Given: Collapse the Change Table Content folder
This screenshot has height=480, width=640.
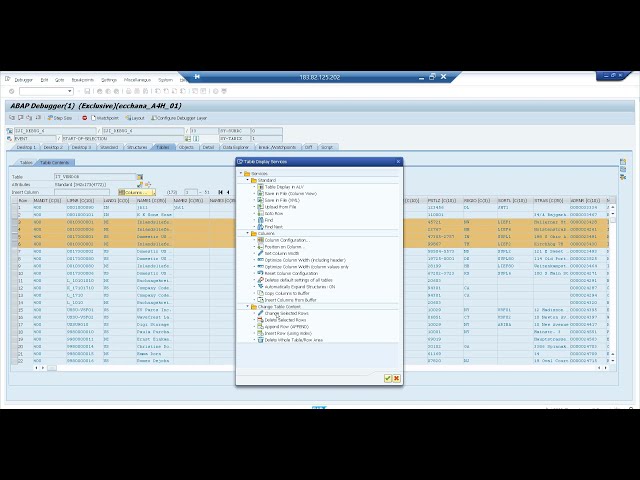Looking at the screenshot, I should coord(247,307).
